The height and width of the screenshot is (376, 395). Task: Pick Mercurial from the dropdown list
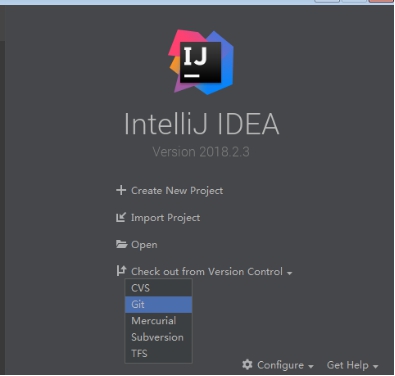158,321
